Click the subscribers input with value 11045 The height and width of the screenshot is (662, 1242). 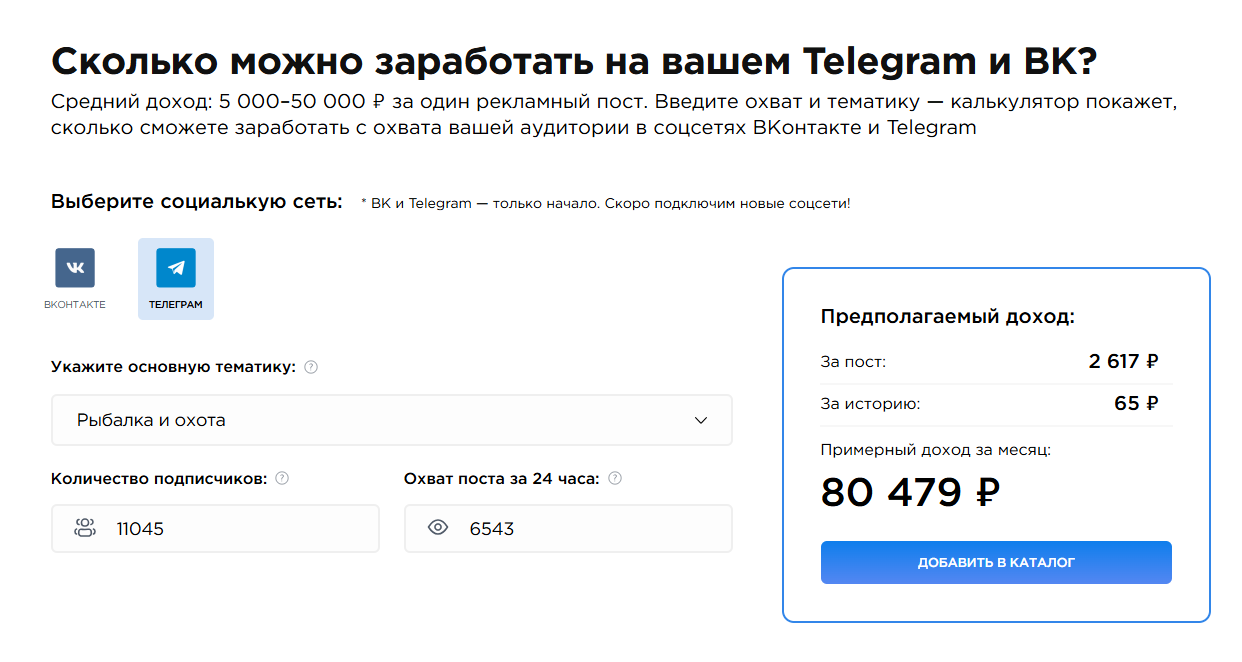[x=240, y=528]
